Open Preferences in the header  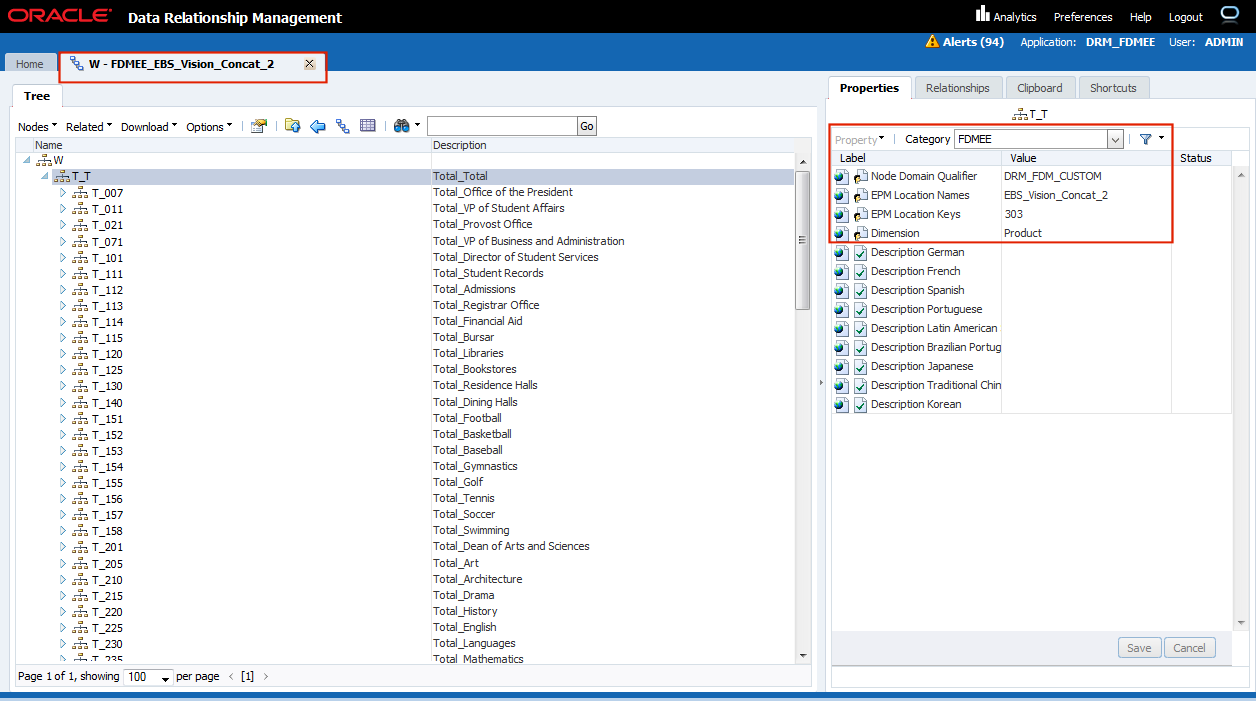(x=1083, y=17)
